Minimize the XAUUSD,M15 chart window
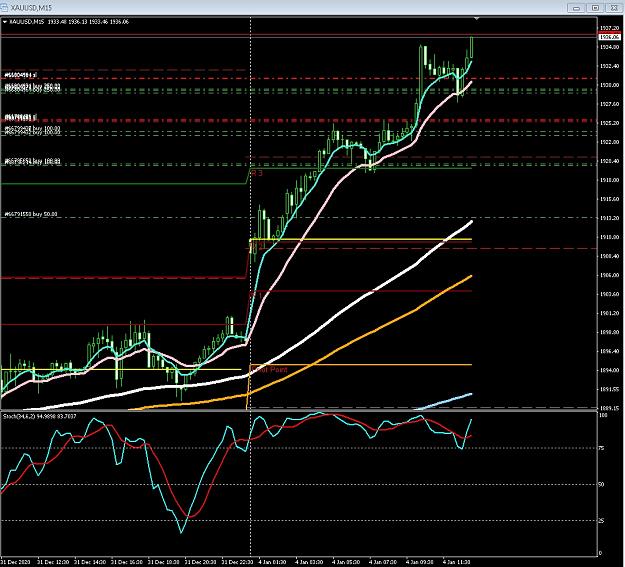625x567 pixels. [x=576, y=8]
